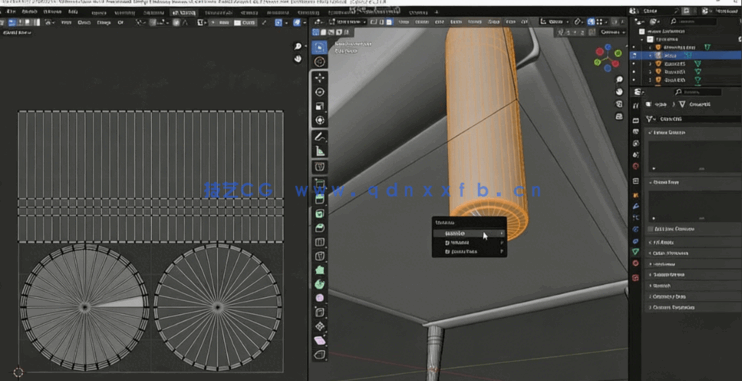Toggle UV editor overlays button
The image size is (742, 381).
point(297,22)
